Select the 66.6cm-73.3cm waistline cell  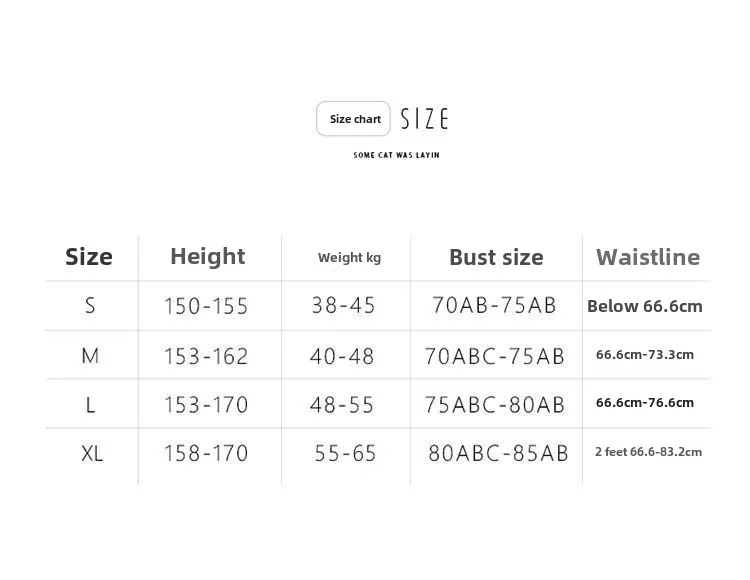click(x=645, y=355)
